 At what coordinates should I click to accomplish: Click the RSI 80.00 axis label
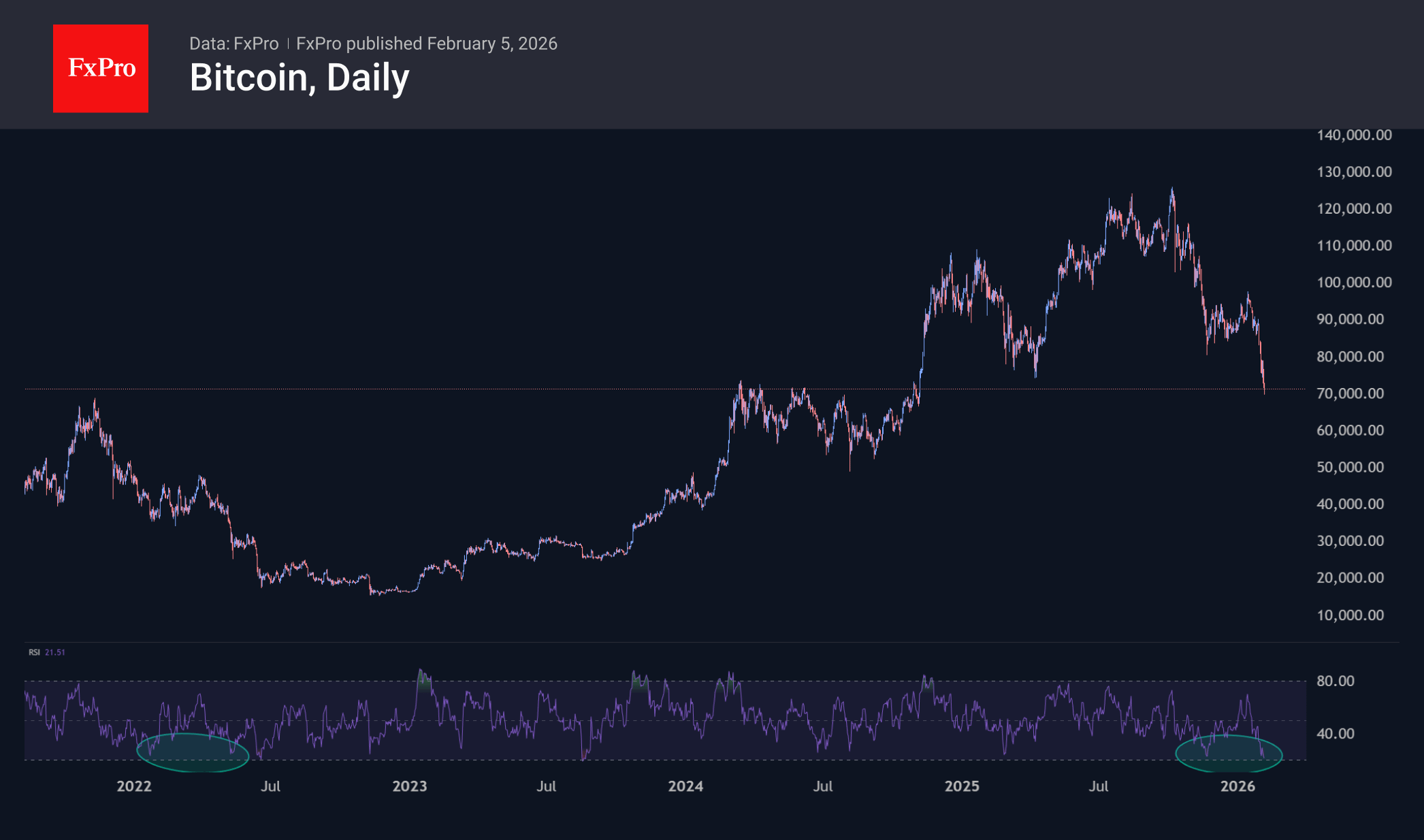[x=1335, y=681]
